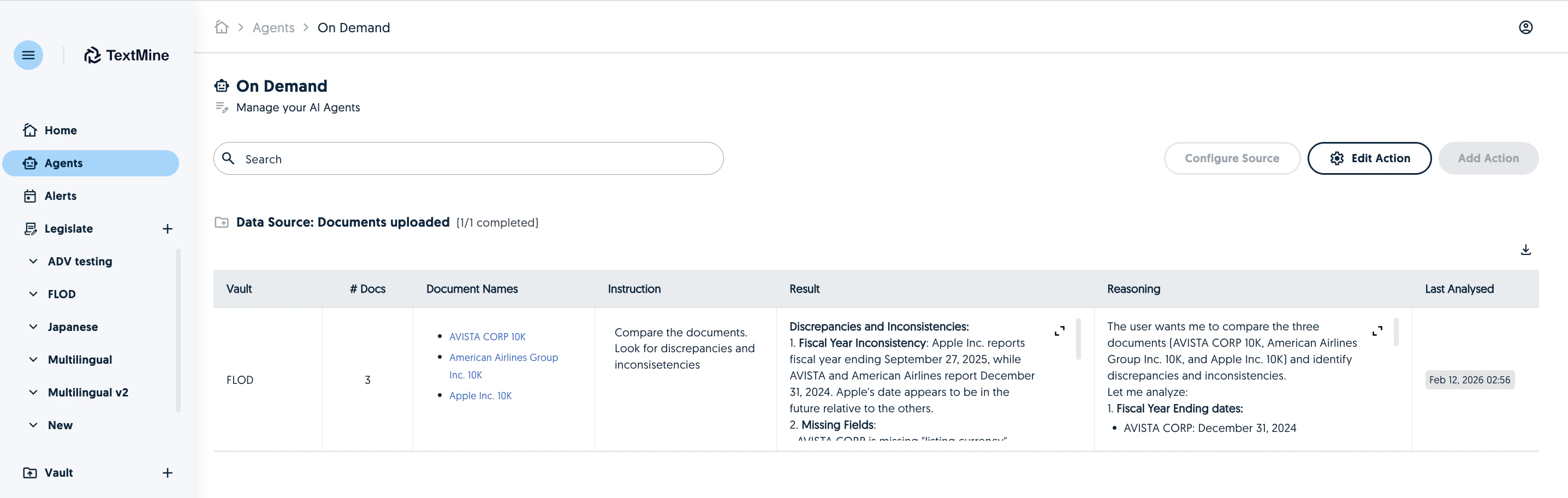Click the Add Action button
The width and height of the screenshot is (1568, 498).
[1488, 158]
